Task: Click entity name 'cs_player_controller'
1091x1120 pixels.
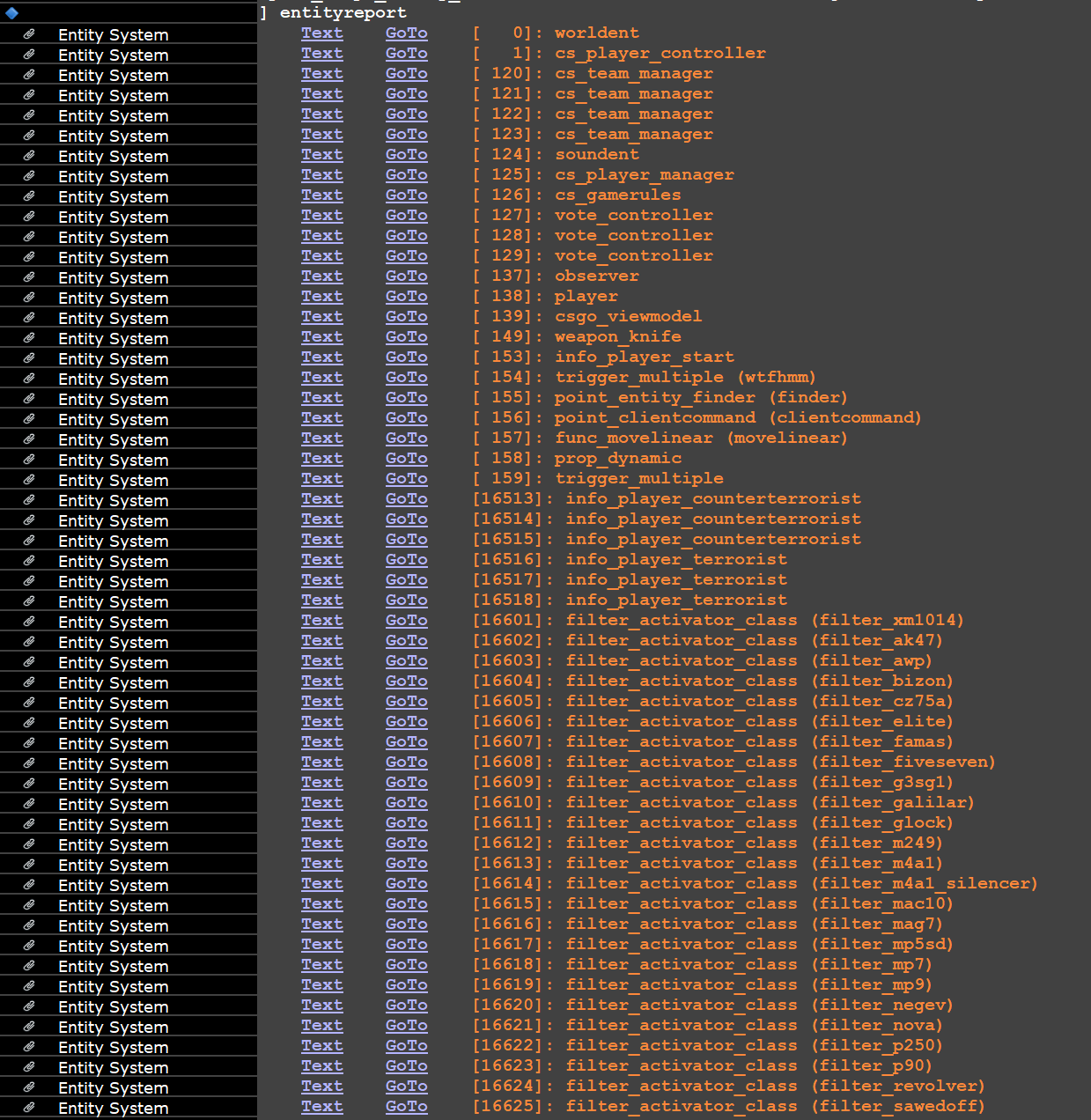Action: pos(660,54)
